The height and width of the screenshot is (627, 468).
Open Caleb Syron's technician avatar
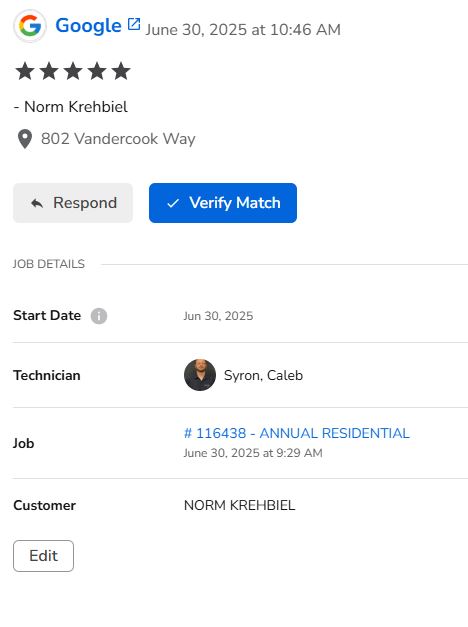point(200,375)
